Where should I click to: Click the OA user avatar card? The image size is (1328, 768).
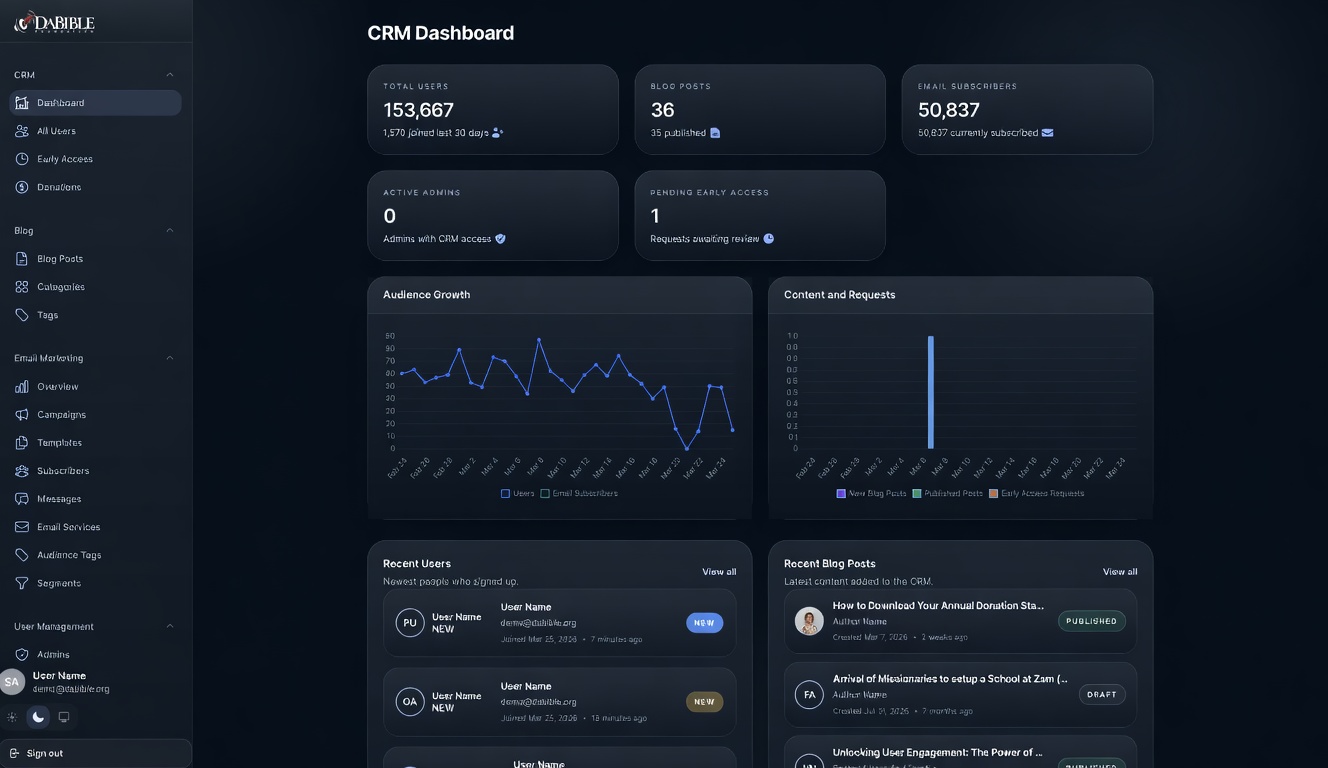(x=410, y=702)
